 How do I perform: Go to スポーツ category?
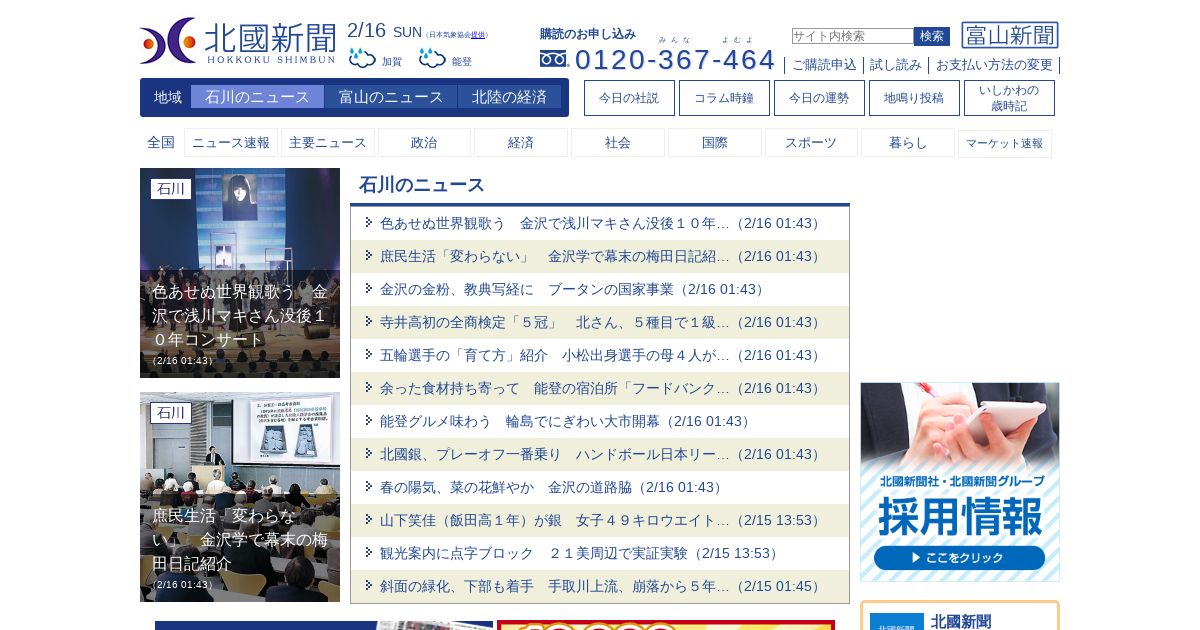point(811,143)
